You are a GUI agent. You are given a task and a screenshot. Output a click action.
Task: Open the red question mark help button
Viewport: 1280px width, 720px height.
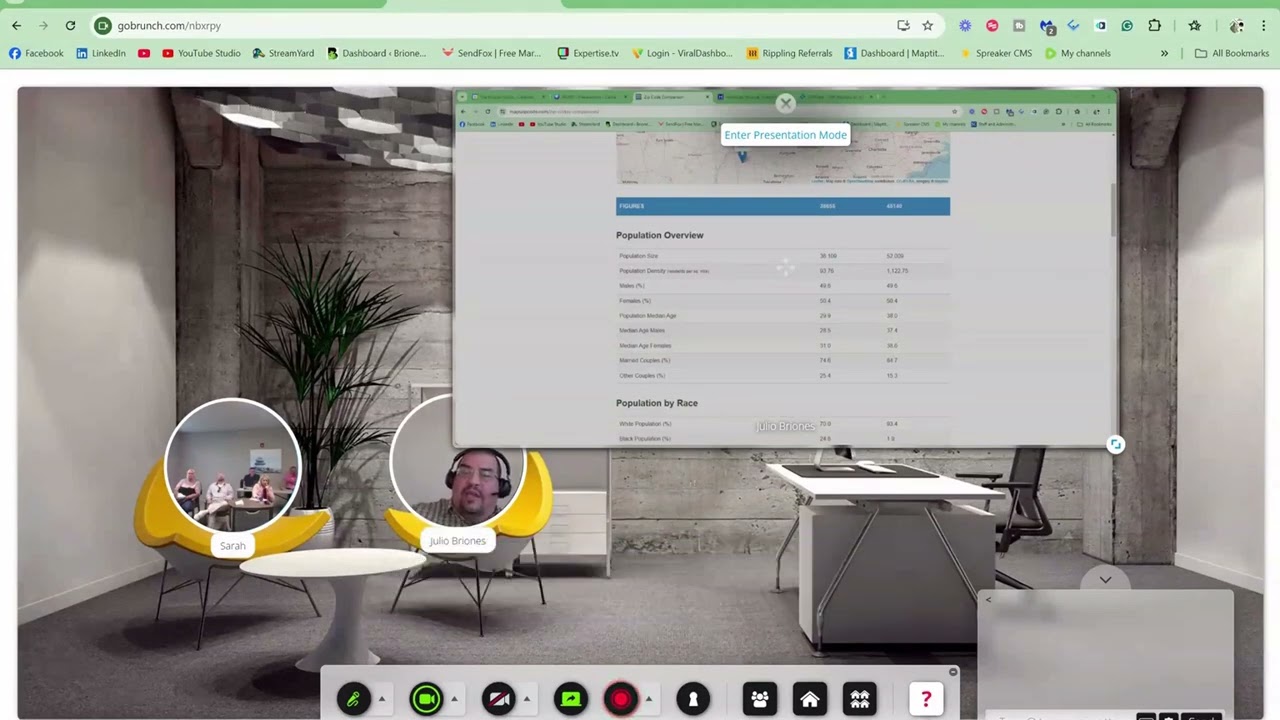click(x=926, y=699)
